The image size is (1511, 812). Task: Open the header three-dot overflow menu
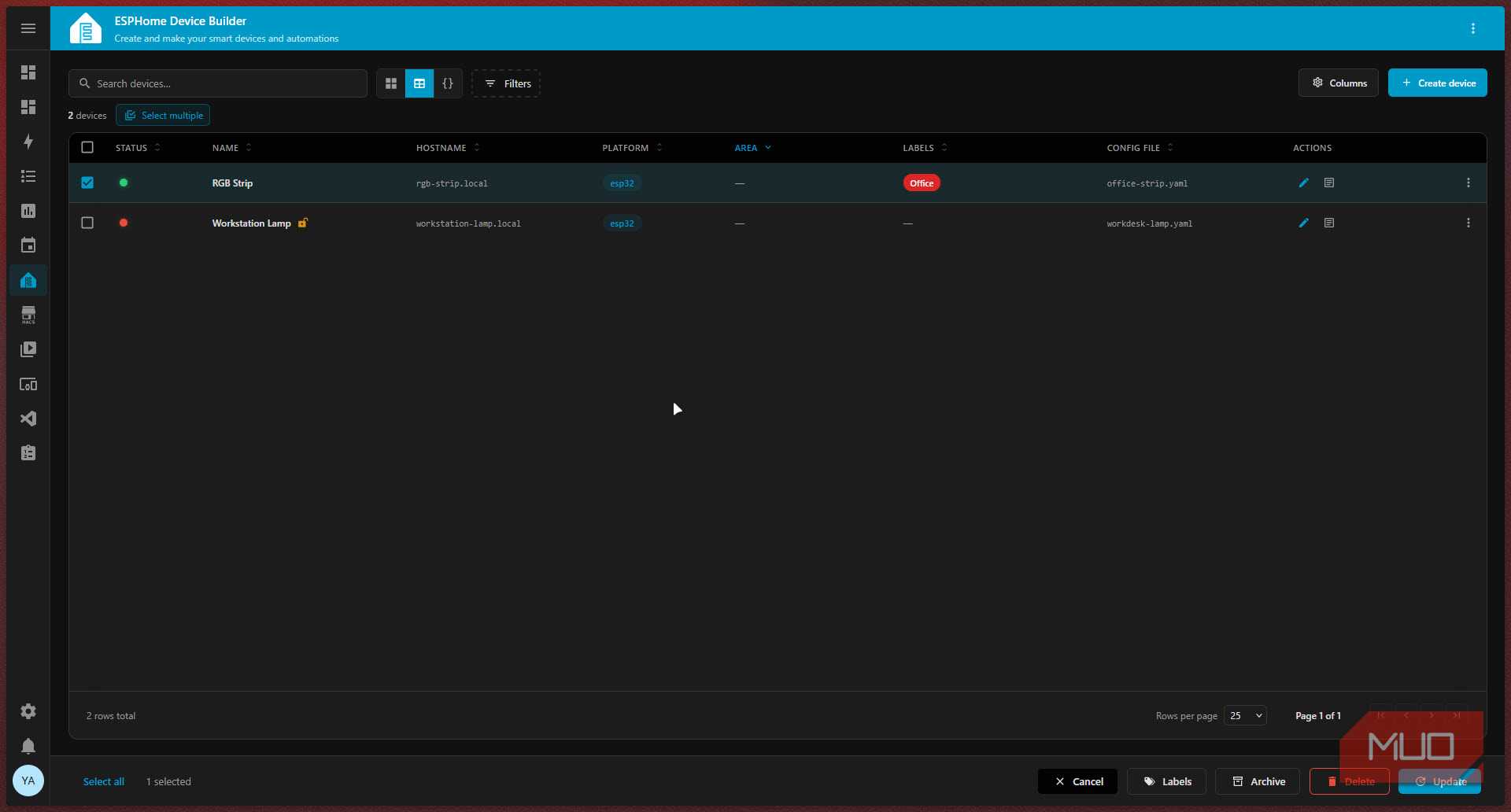point(1473,28)
